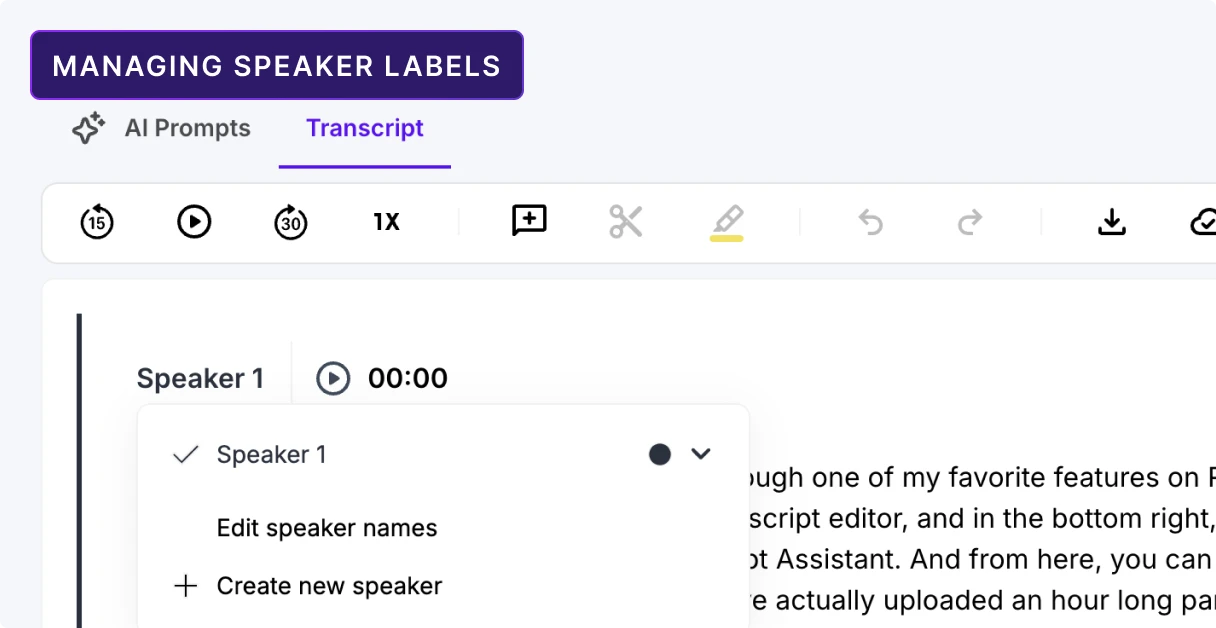This screenshot has height=628, width=1216.
Task: Click Edit speaker names
Action: [327, 528]
